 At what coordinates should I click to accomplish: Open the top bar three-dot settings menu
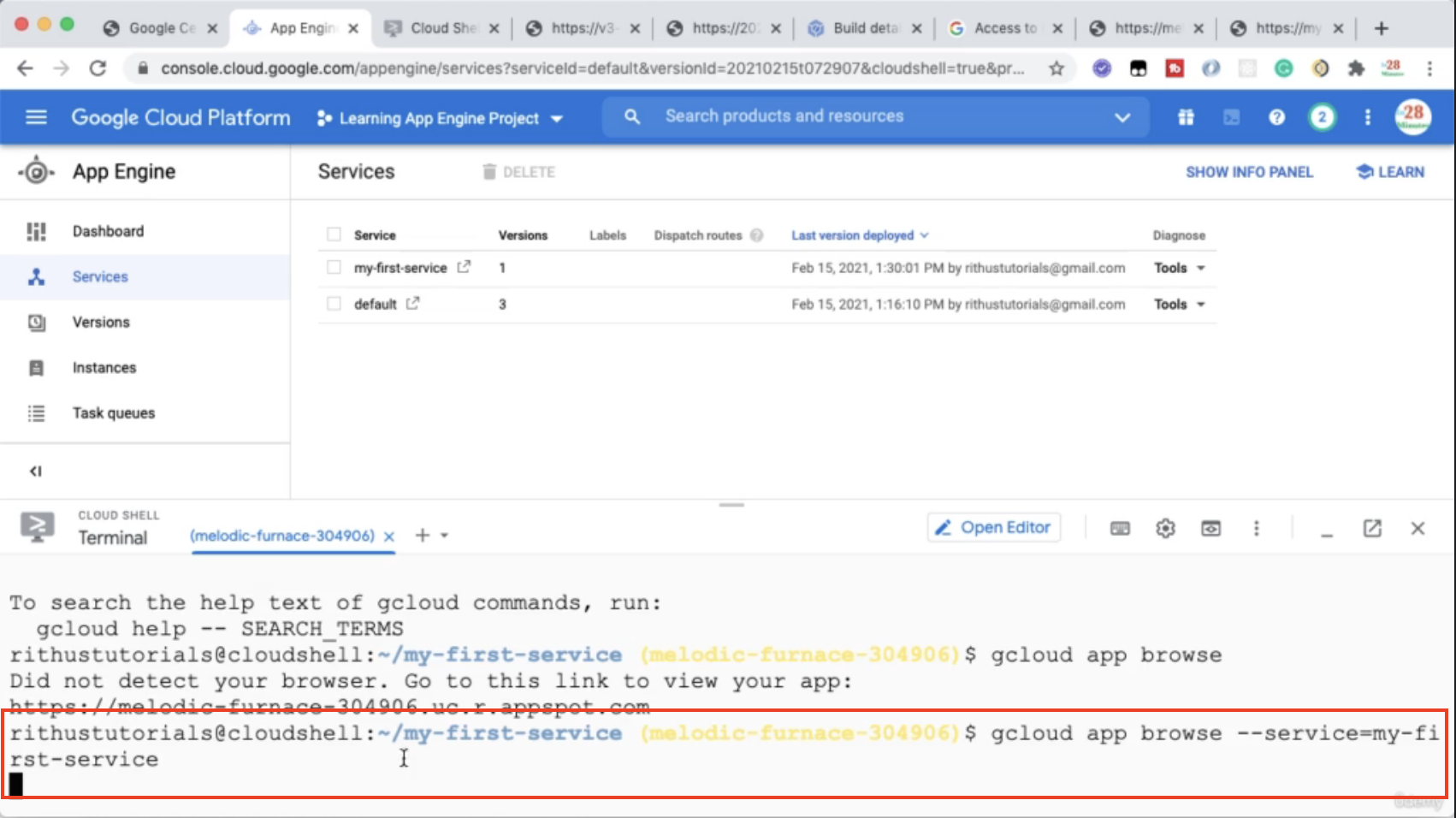[1367, 117]
